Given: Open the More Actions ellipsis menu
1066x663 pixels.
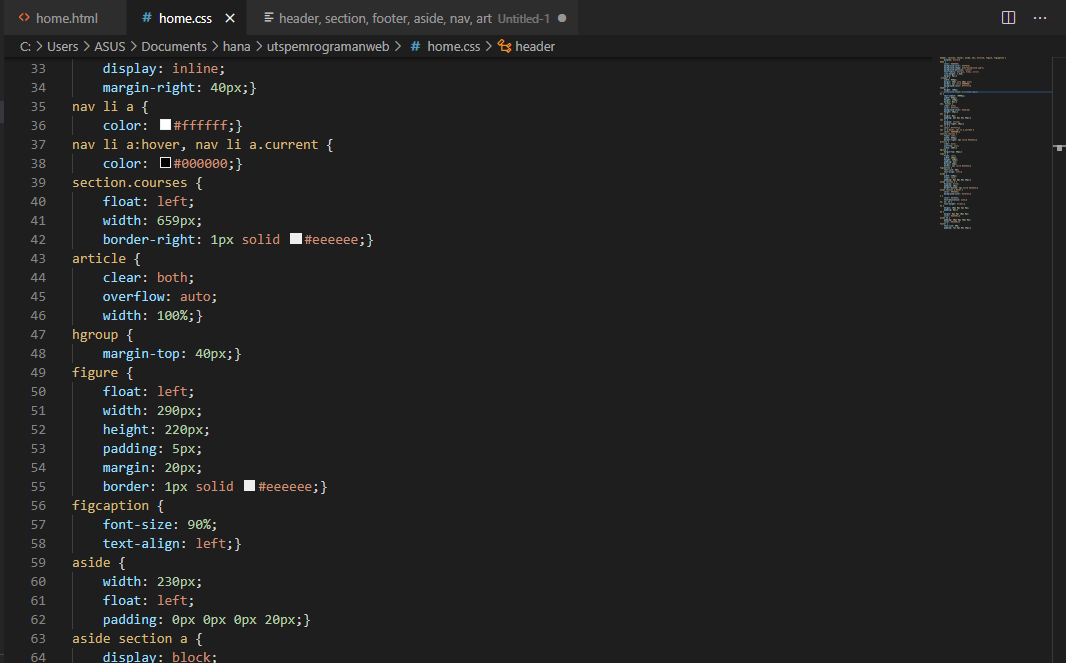Looking at the screenshot, I should (x=1039, y=18).
